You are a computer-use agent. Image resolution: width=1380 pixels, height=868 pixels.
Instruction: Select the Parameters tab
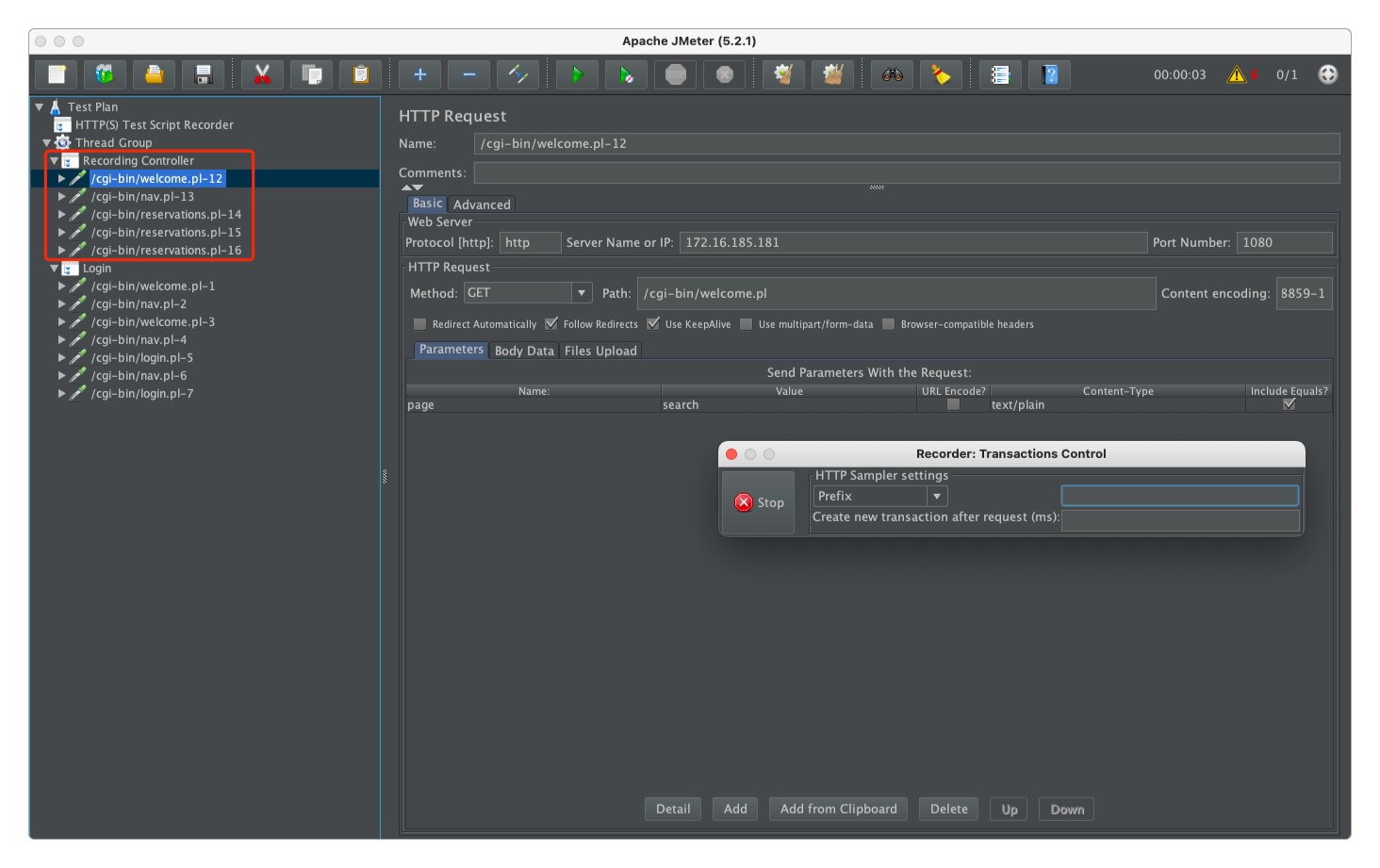(x=451, y=350)
